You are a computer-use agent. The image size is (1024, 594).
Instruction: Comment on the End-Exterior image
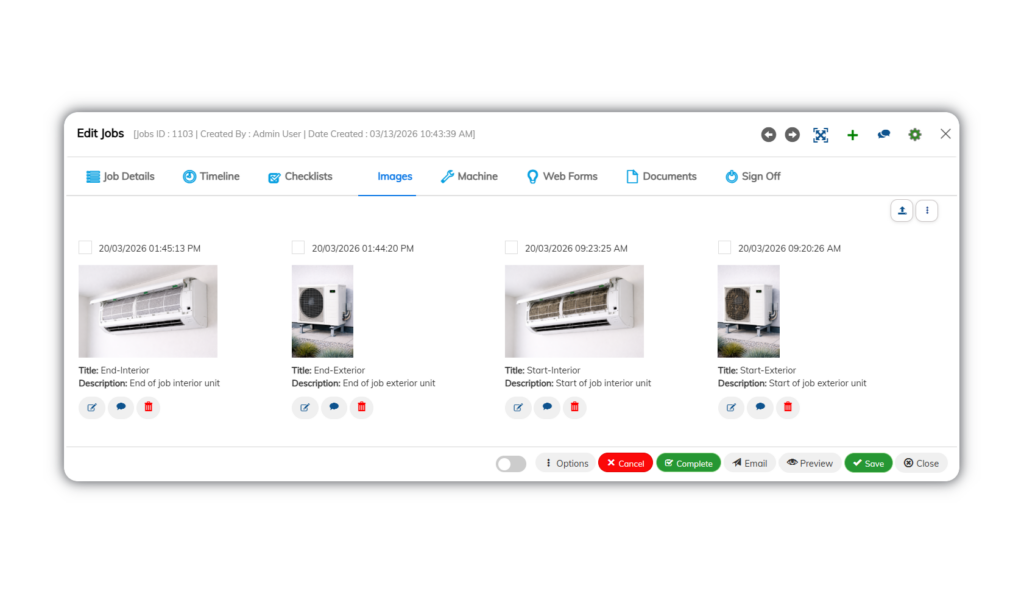[334, 407]
